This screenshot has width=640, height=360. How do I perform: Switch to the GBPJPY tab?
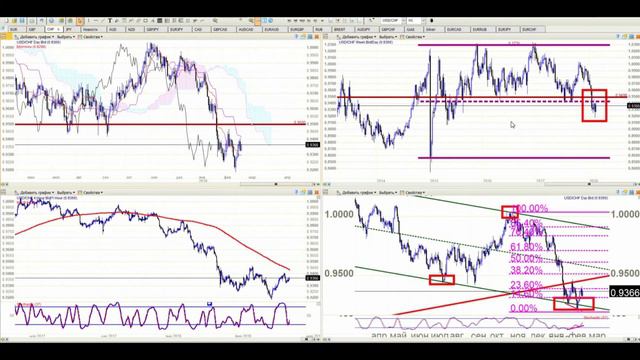[155, 29]
